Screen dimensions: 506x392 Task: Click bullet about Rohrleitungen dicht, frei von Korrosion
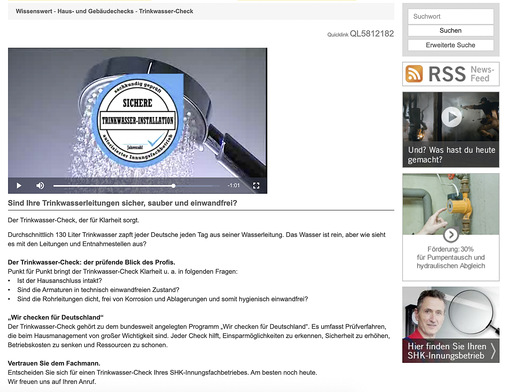click(163, 299)
